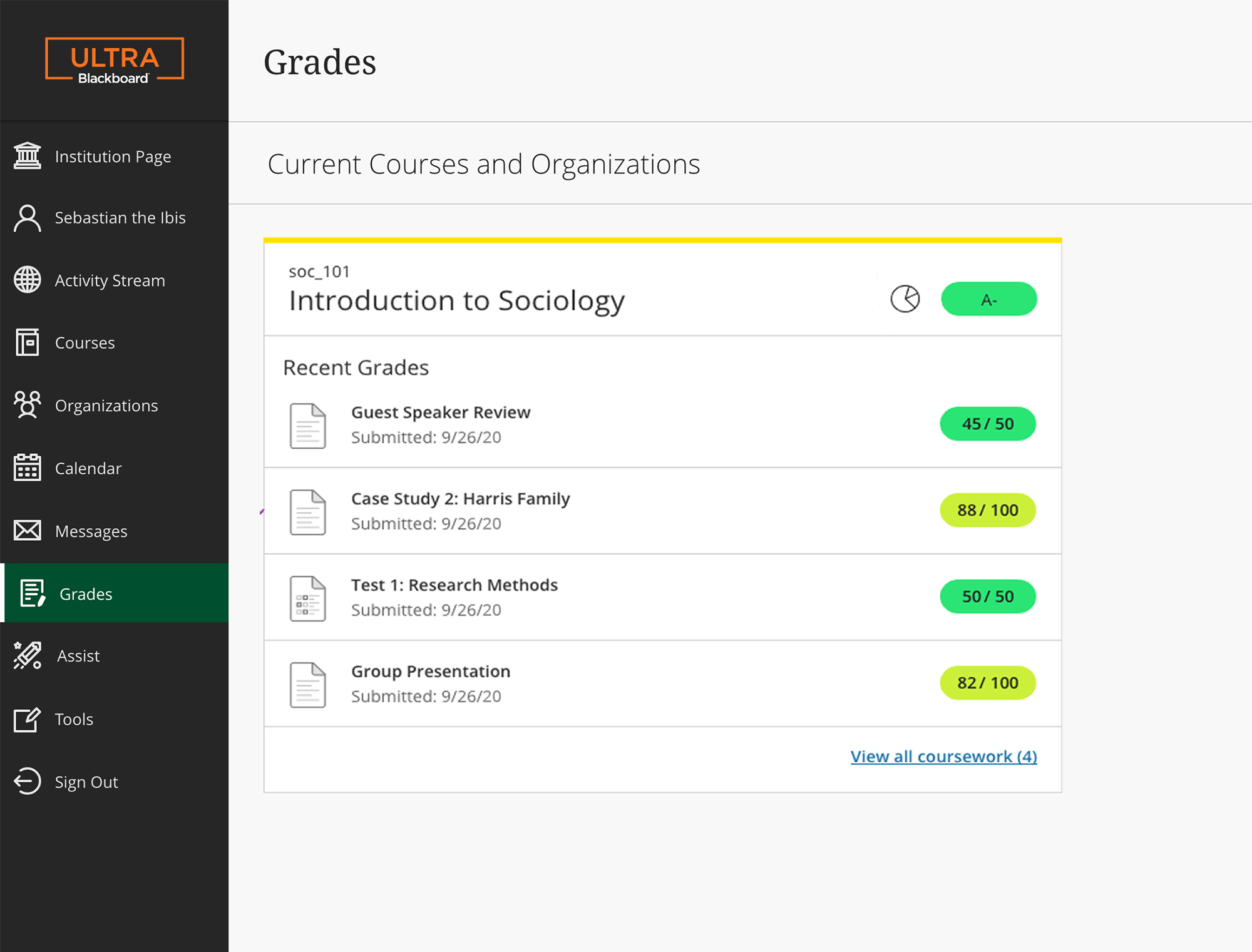Click the Sign Out arrow icon

click(x=28, y=781)
